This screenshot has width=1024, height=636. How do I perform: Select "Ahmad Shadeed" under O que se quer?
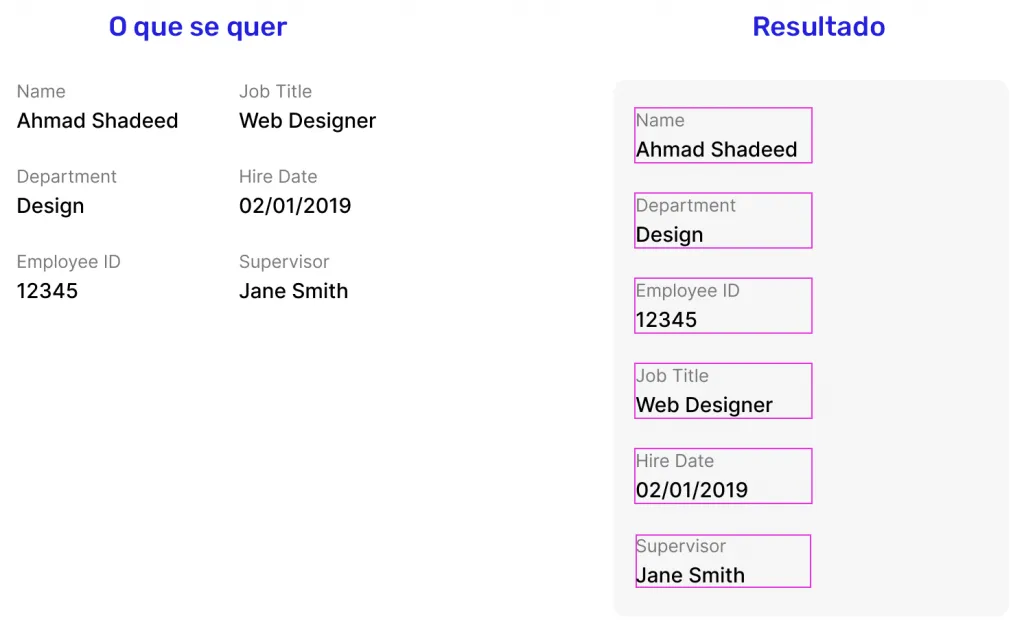[x=97, y=121]
